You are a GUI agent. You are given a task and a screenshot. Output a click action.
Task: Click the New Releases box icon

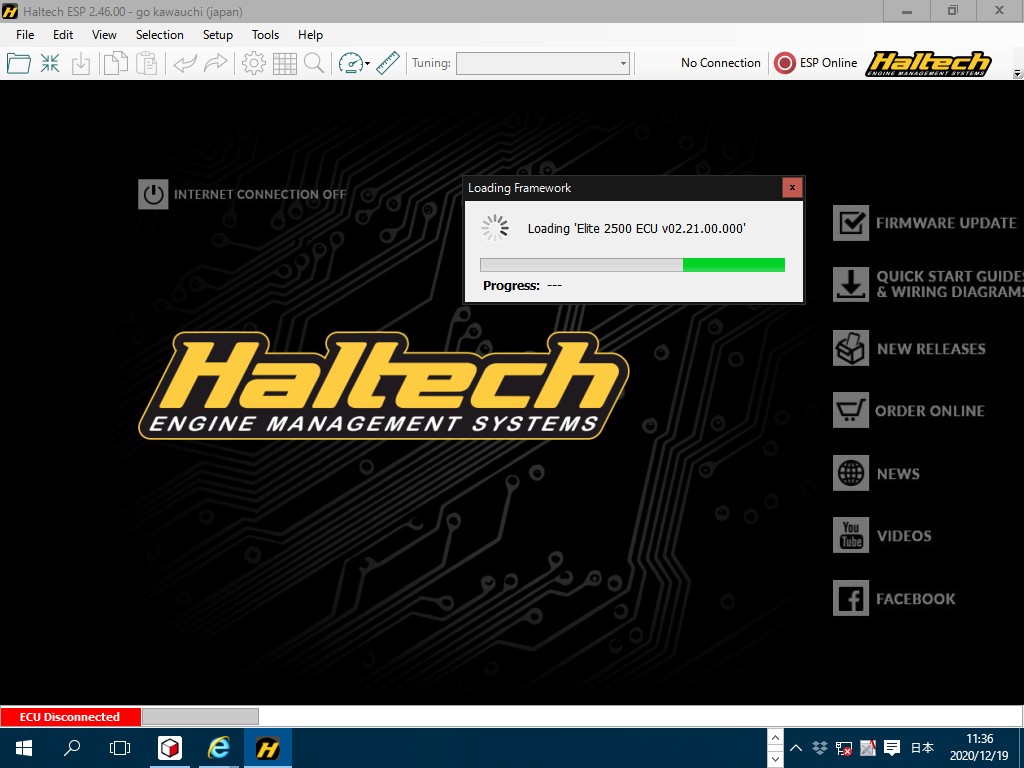click(851, 348)
